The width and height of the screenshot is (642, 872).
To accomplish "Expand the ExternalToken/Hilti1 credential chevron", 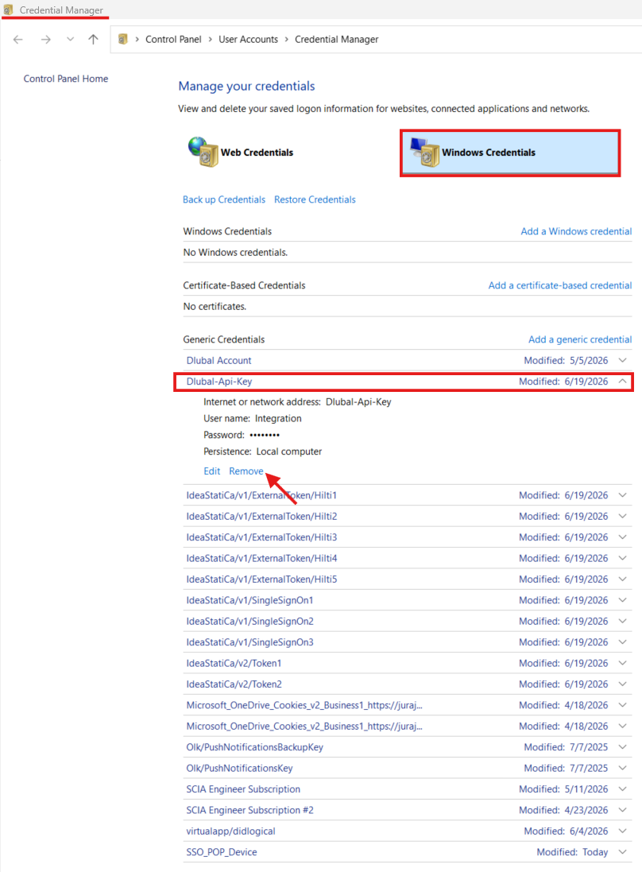I will [623, 495].
